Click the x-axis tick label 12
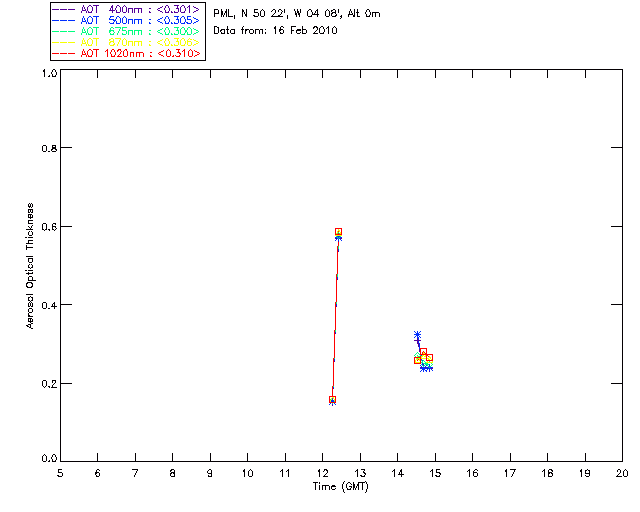This screenshot has width=640, height=512. point(322,474)
